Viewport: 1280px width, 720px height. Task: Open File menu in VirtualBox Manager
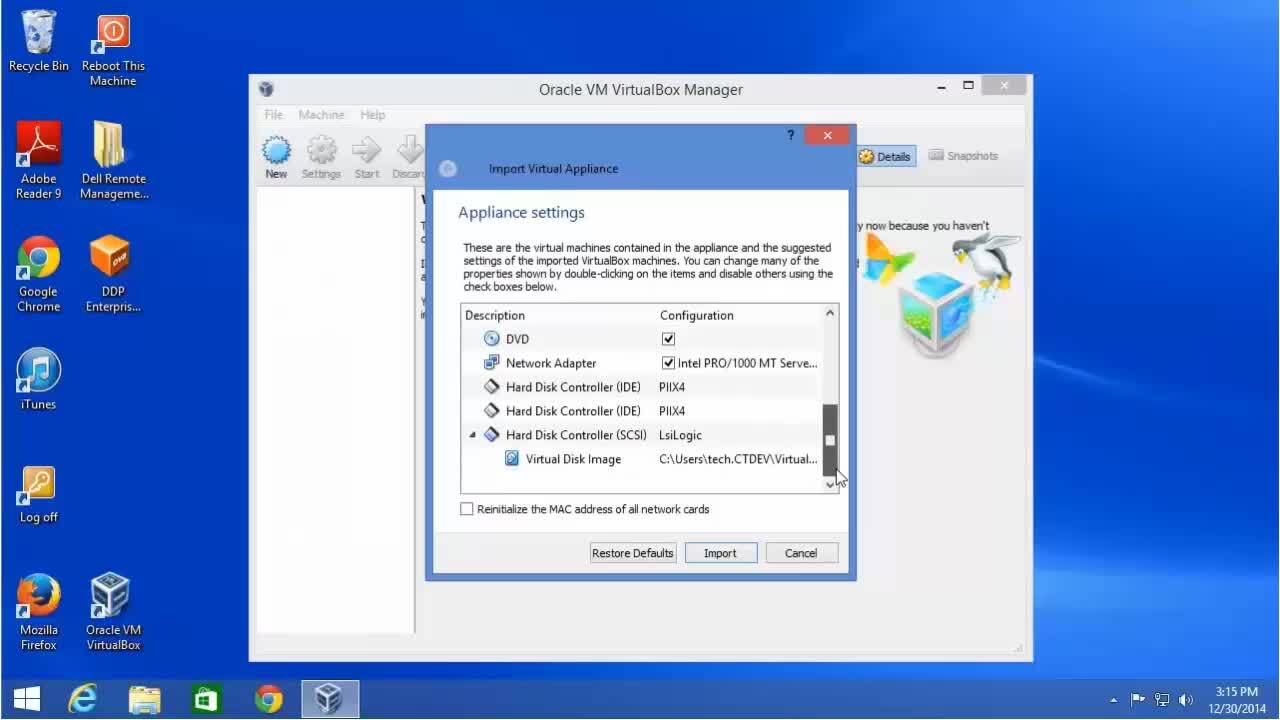[x=273, y=115]
